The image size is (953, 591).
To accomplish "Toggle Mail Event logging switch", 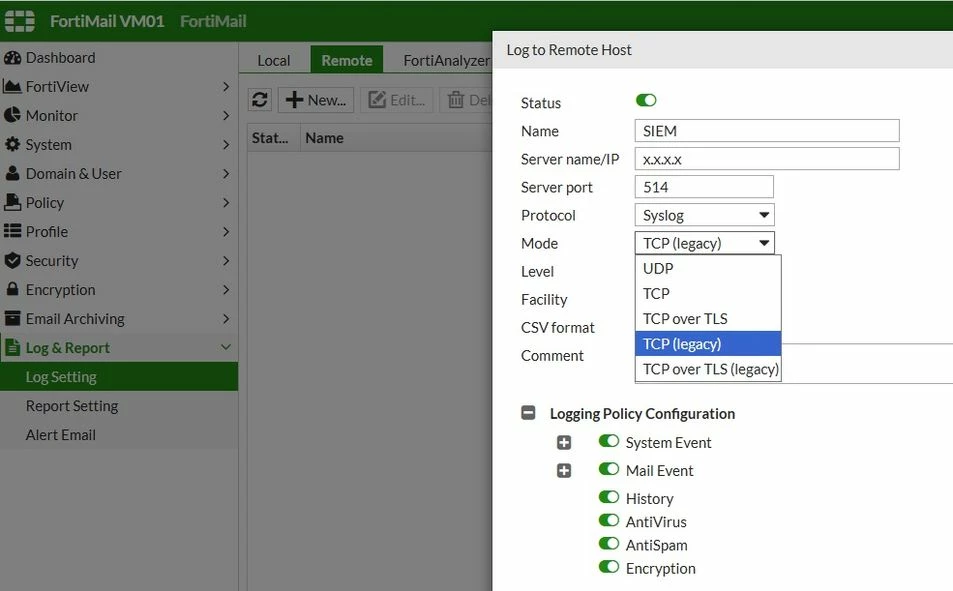I will coord(608,469).
